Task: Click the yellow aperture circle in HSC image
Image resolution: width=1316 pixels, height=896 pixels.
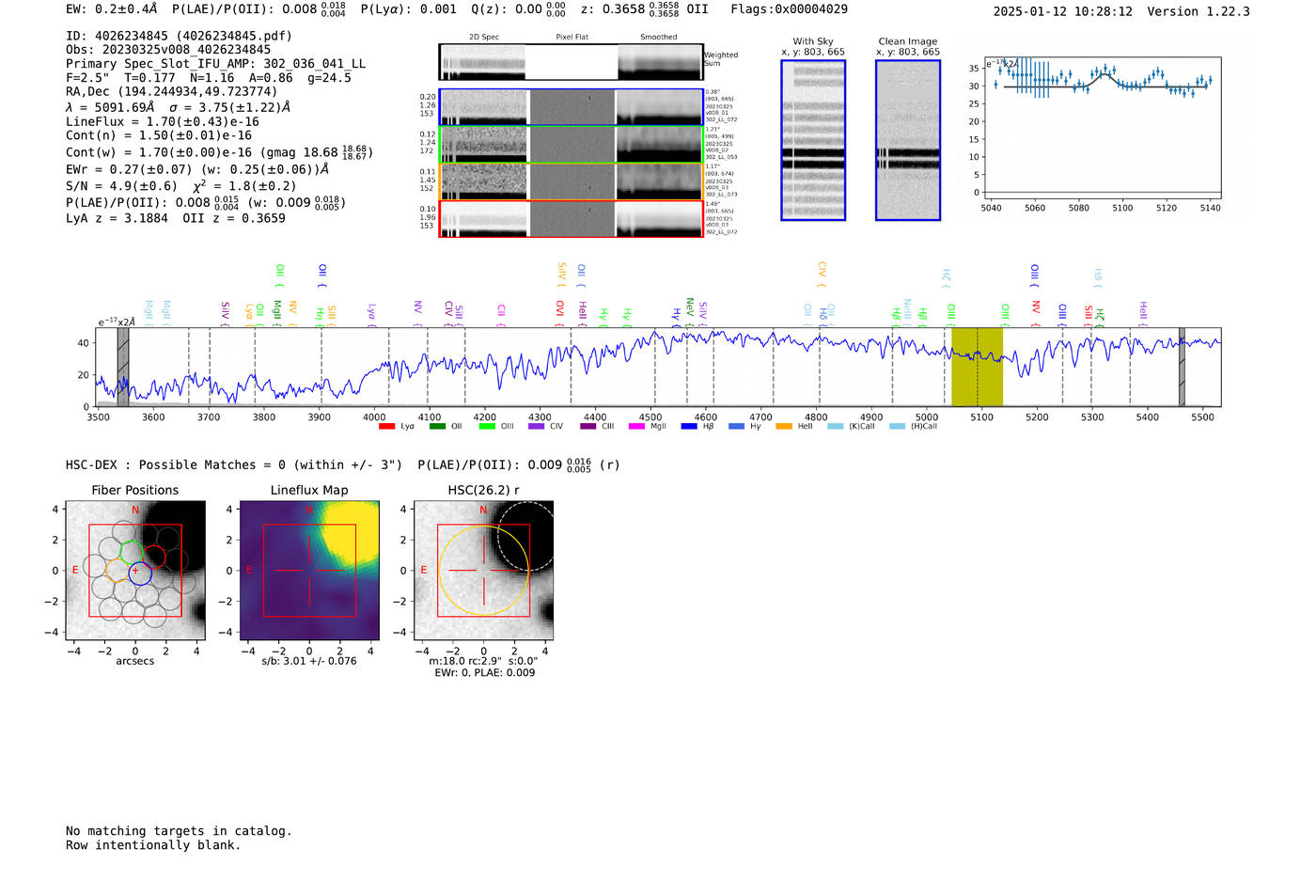Action: click(x=483, y=571)
